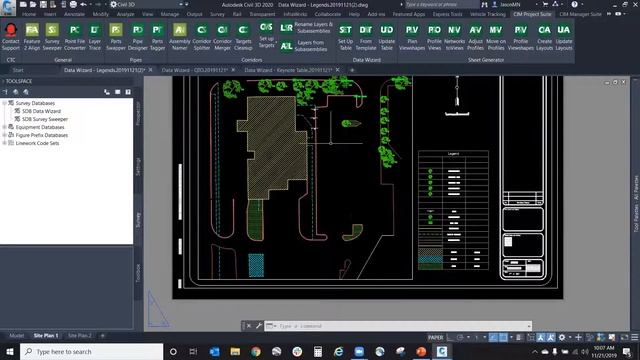Click the Windows taskbar search box
Image resolution: width=640 pixels, height=360 pixels.
[91, 351]
